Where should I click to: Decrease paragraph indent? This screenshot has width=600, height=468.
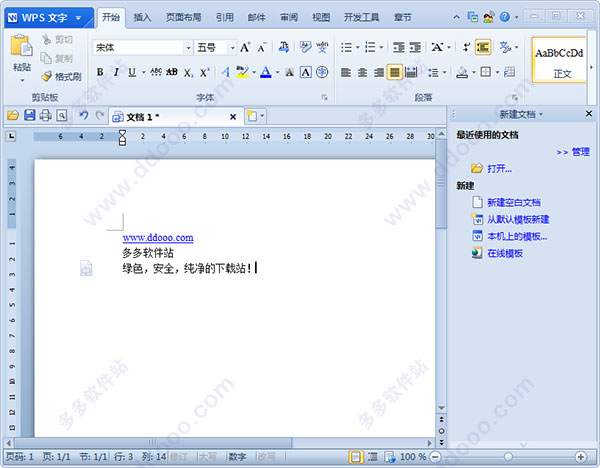399,47
